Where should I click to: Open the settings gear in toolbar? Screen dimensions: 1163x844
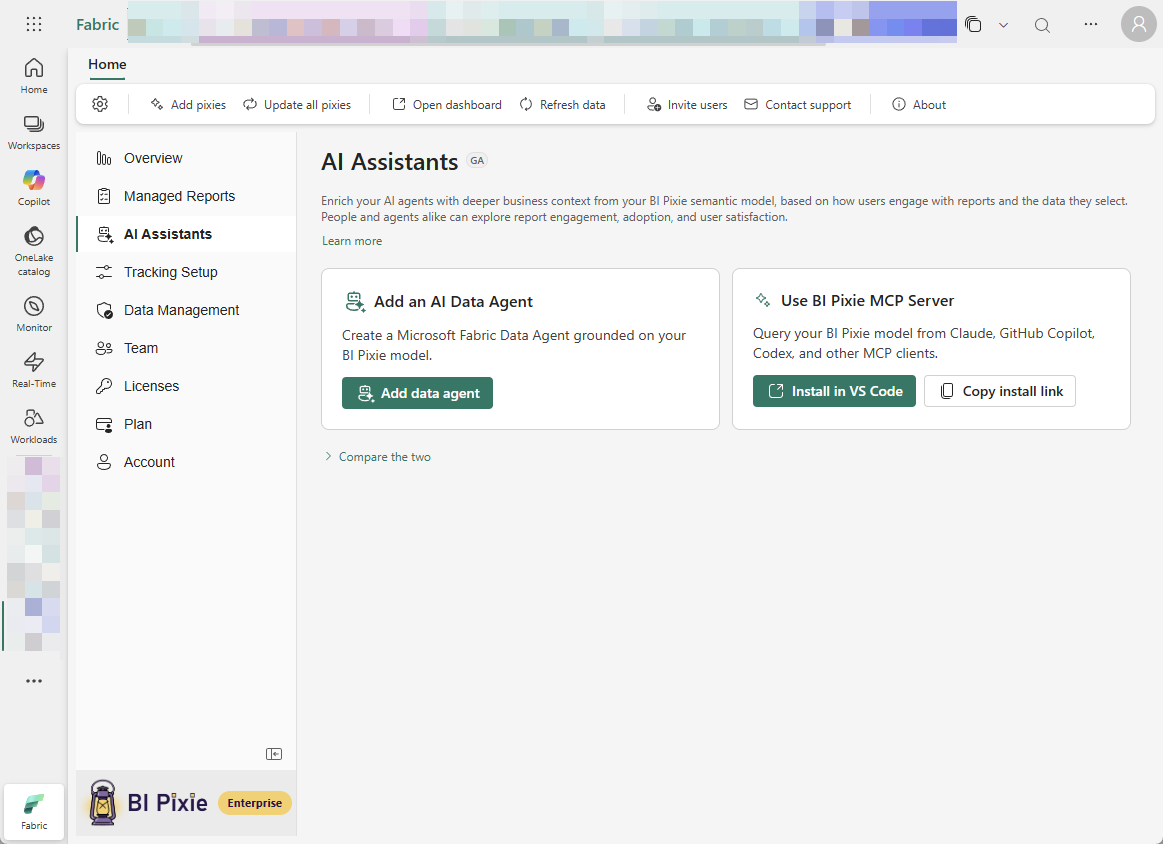point(100,105)
